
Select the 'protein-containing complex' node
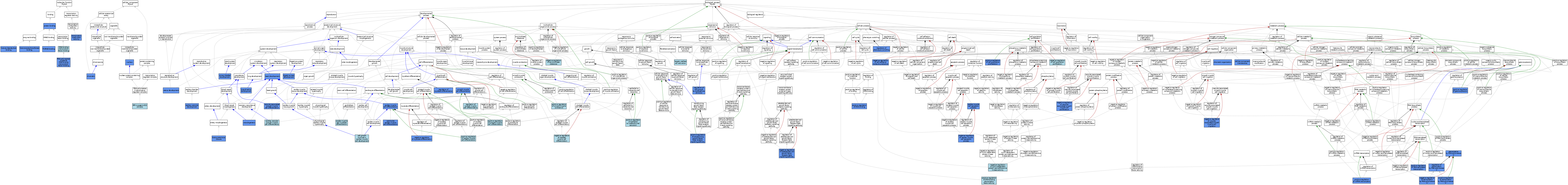(147, 62)
